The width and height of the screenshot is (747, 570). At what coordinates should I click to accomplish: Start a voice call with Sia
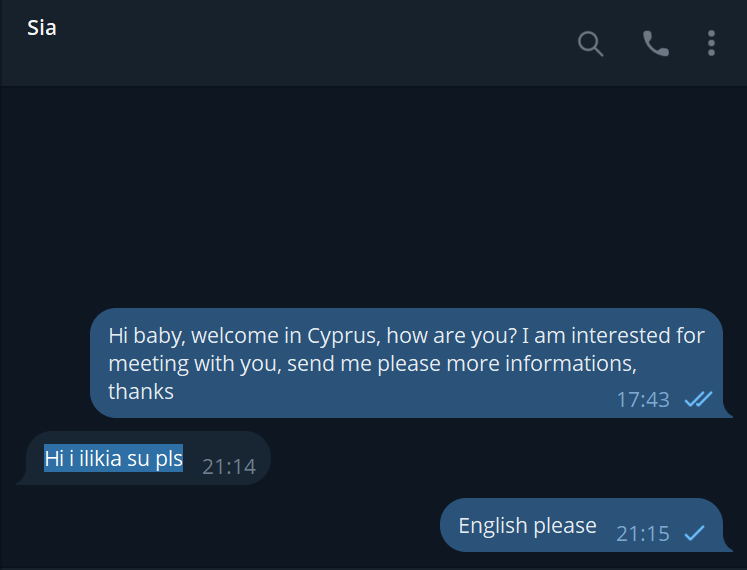(655, 43)
